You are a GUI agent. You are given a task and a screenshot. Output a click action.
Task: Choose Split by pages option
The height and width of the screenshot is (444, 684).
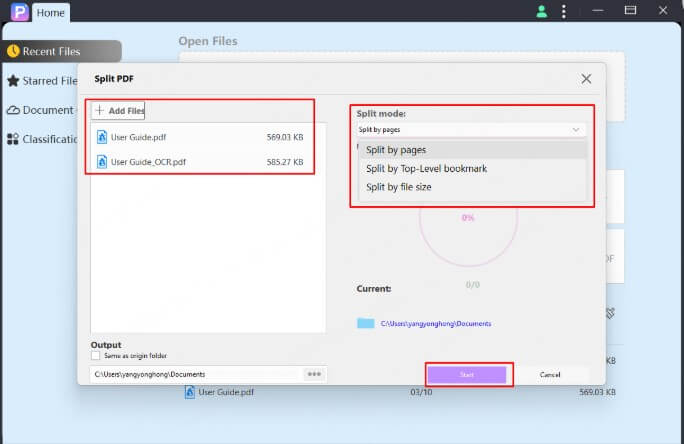pyautogui.click(x=472, y=150)
